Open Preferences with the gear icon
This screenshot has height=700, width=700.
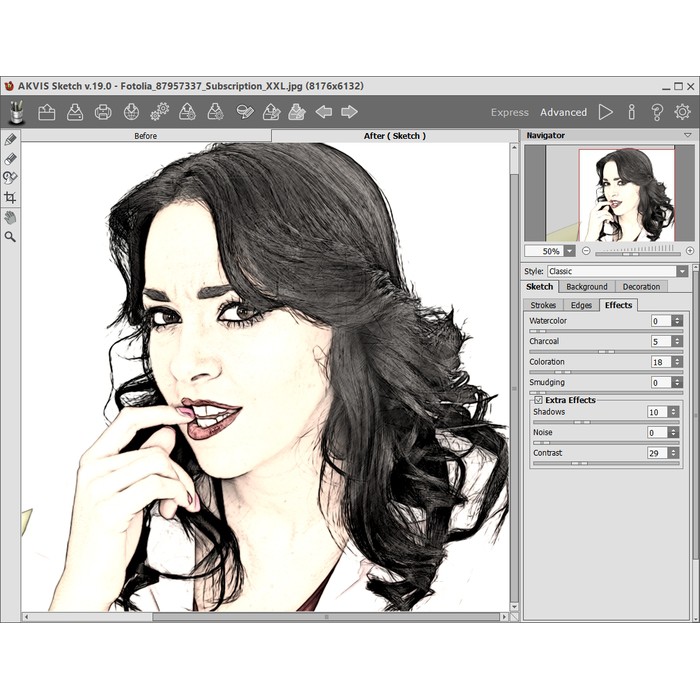pyautogui.click(x=682, y=112)
